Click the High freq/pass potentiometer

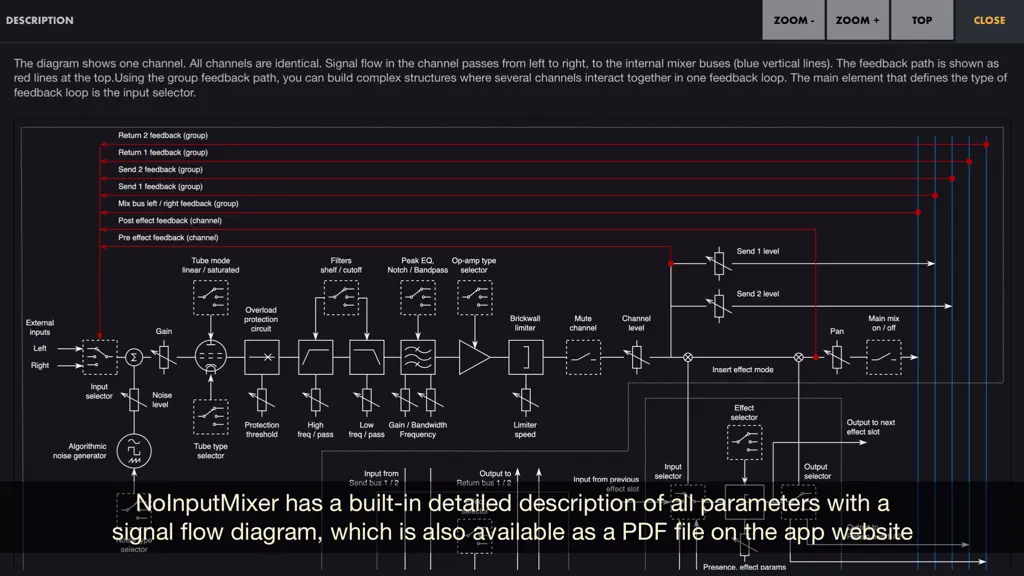(315, 400)
